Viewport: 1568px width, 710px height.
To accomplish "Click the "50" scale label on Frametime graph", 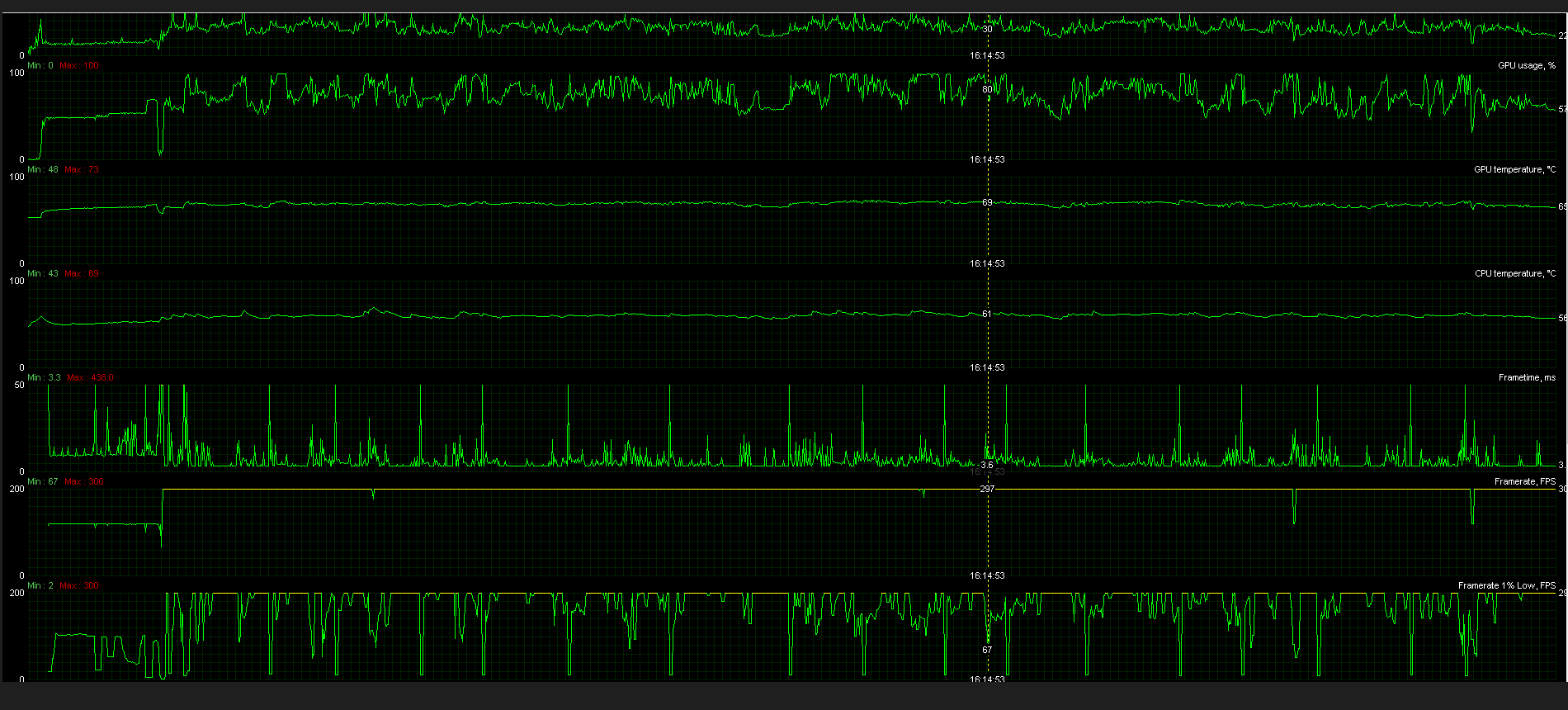I will pos(20,385).
